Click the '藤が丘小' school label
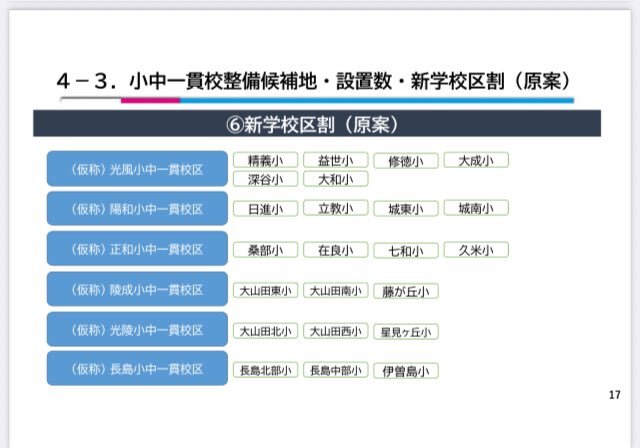 tap(406, 291)
